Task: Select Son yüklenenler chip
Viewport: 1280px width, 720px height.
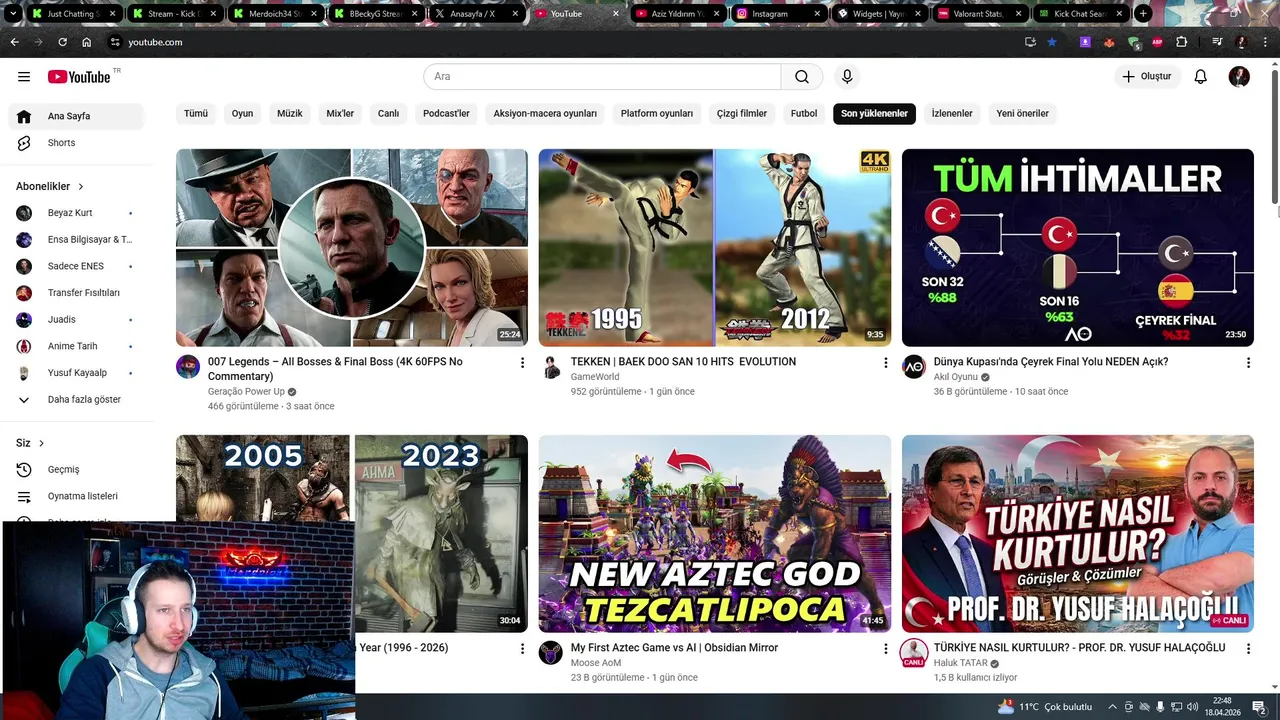Action: pyautogui.click(x=874, y=114)
